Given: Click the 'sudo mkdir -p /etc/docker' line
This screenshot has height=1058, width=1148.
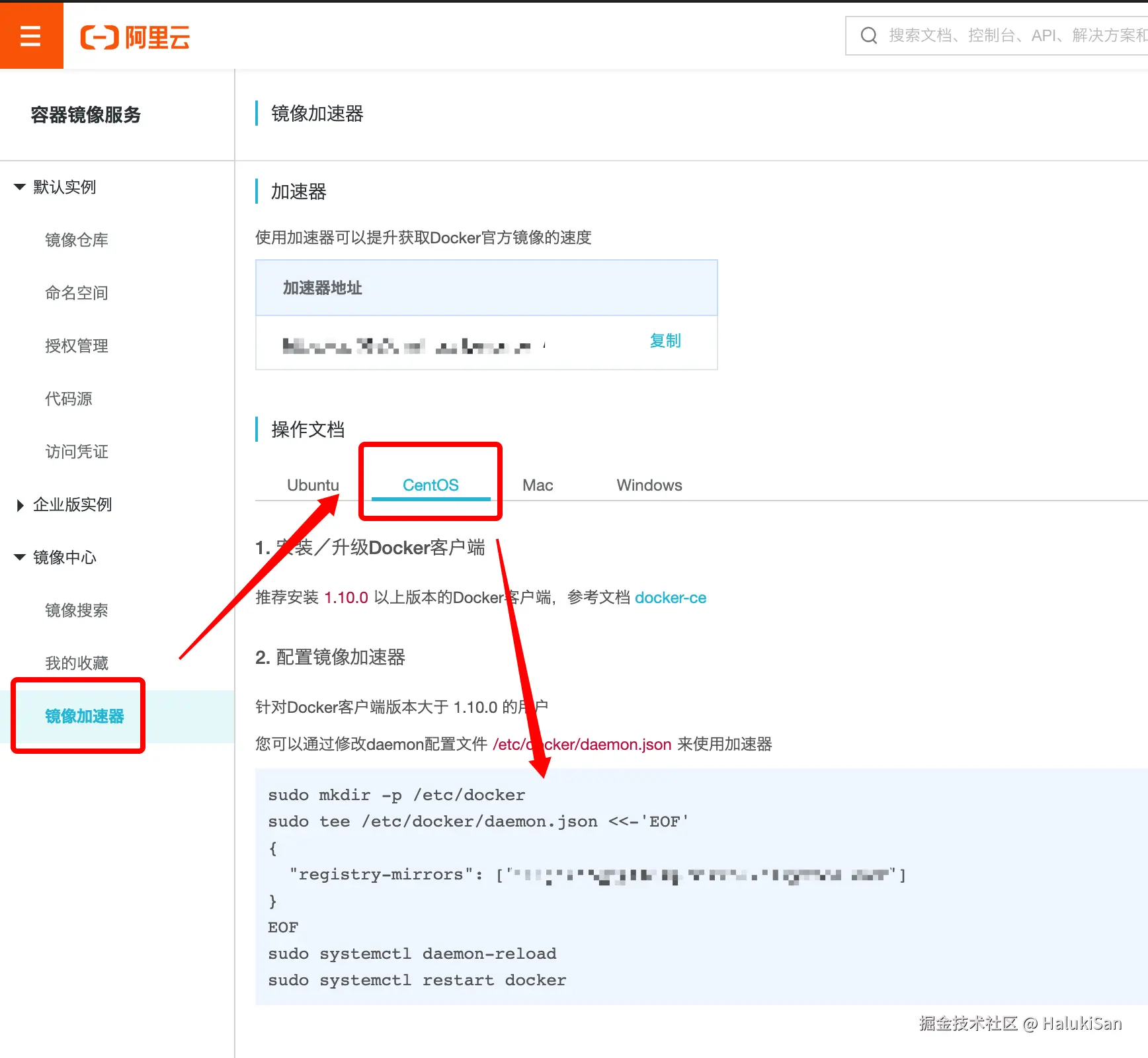Looking at the screenshot, I should pyautogui.click(x=397, y=795).
